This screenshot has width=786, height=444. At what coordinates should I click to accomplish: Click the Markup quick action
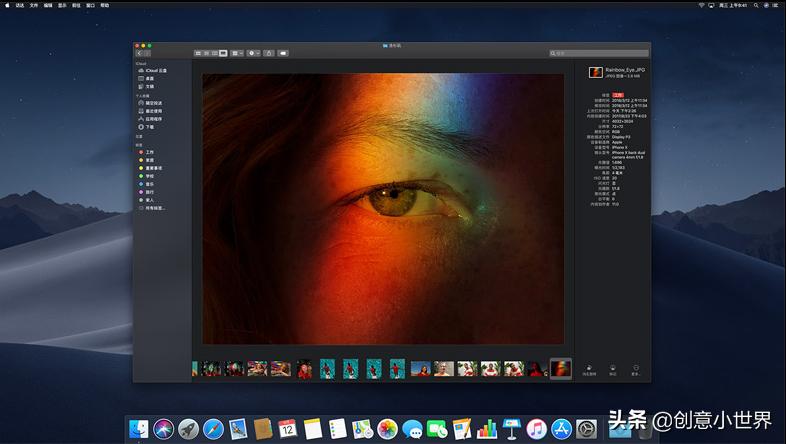point(612,369)
